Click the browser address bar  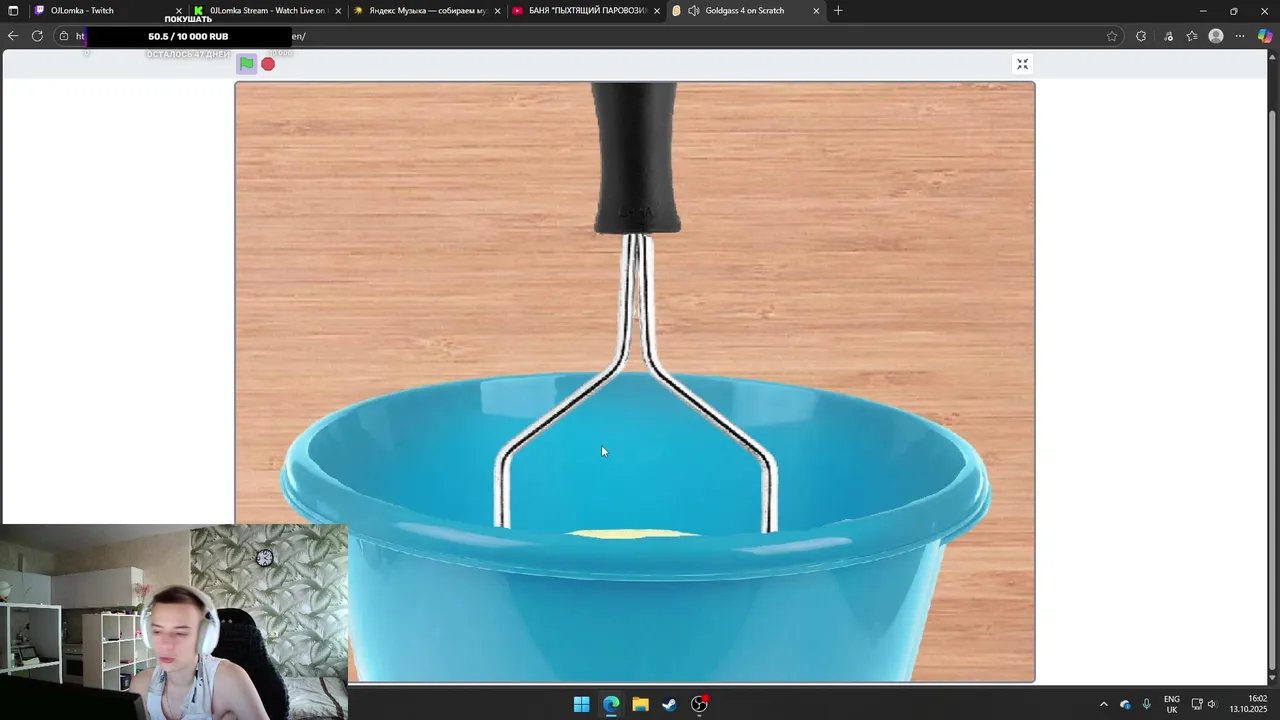(590, 36)
